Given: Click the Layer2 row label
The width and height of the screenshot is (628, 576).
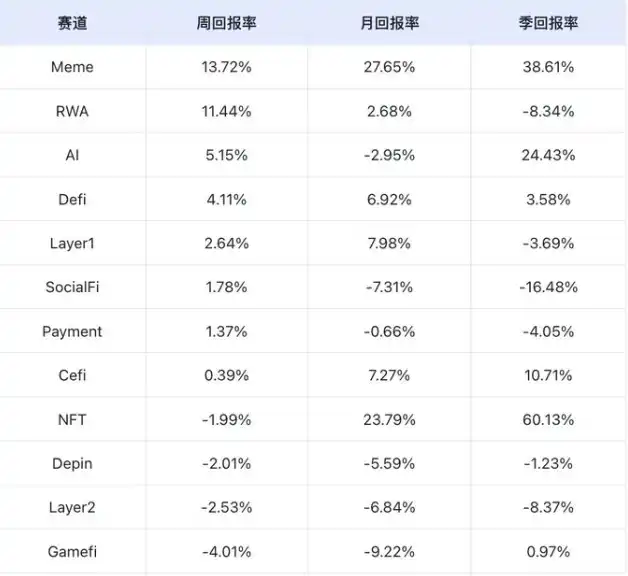Looking at the screenshot, I should coord(72,507).
